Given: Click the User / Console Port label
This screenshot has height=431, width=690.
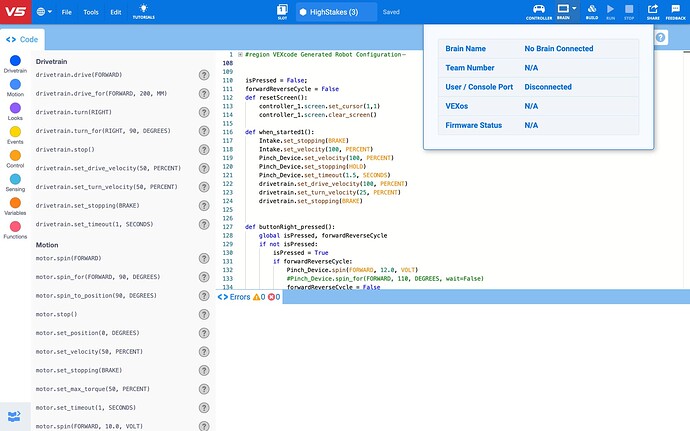Looking at the screenshot, I should pos(479,87).
